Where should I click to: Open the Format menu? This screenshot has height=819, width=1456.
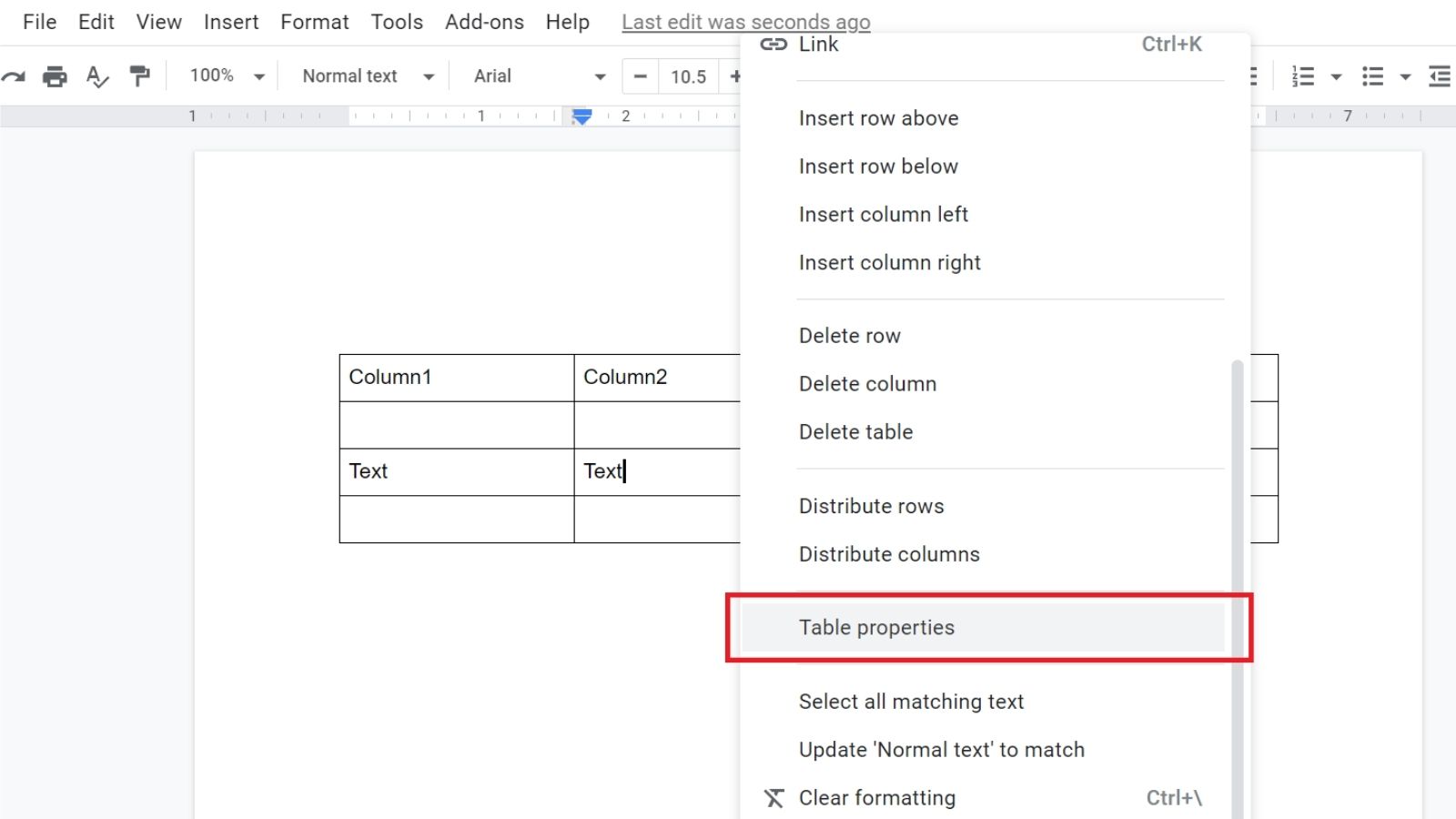click(315, 22)
